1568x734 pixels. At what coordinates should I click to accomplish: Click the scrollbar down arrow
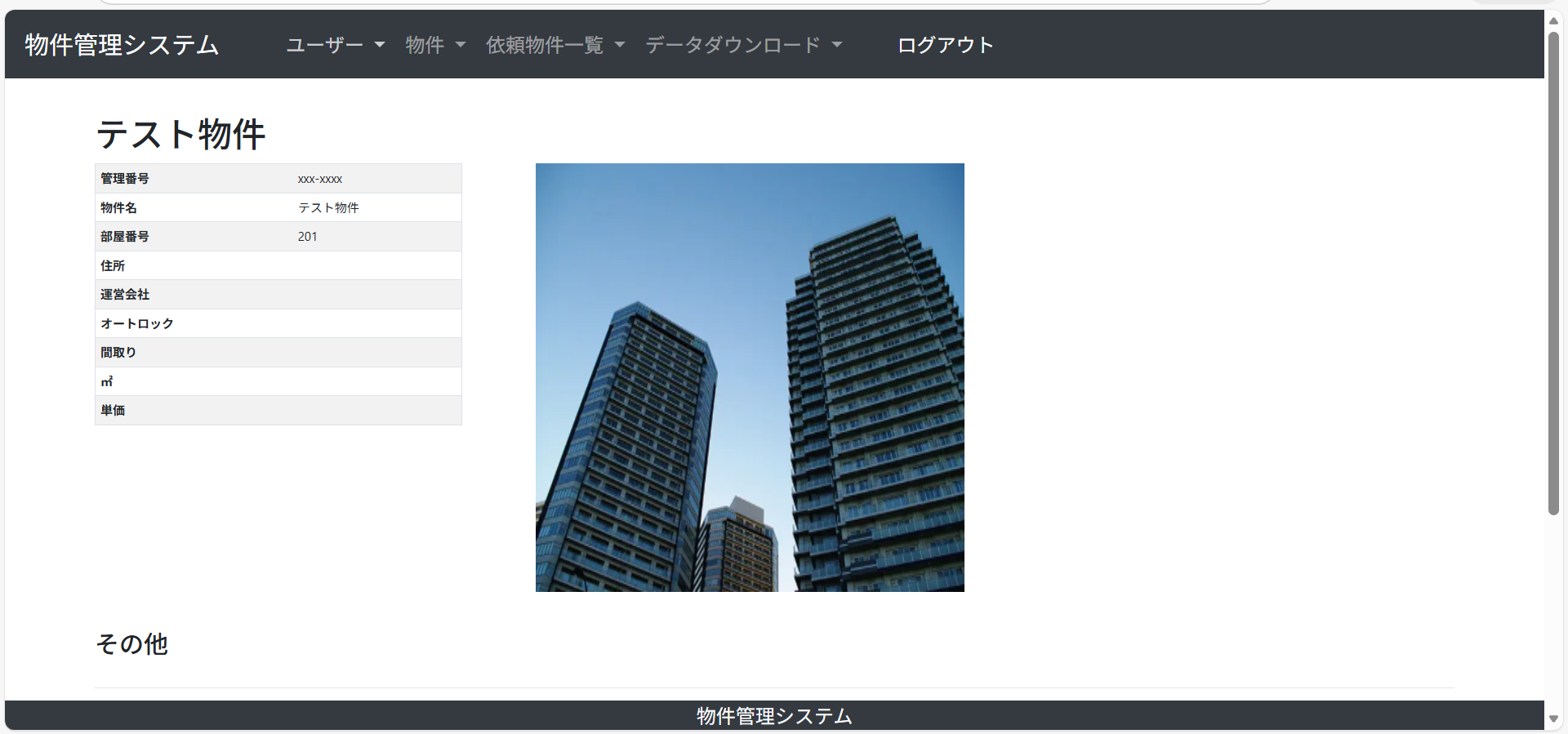[1553, 718]
